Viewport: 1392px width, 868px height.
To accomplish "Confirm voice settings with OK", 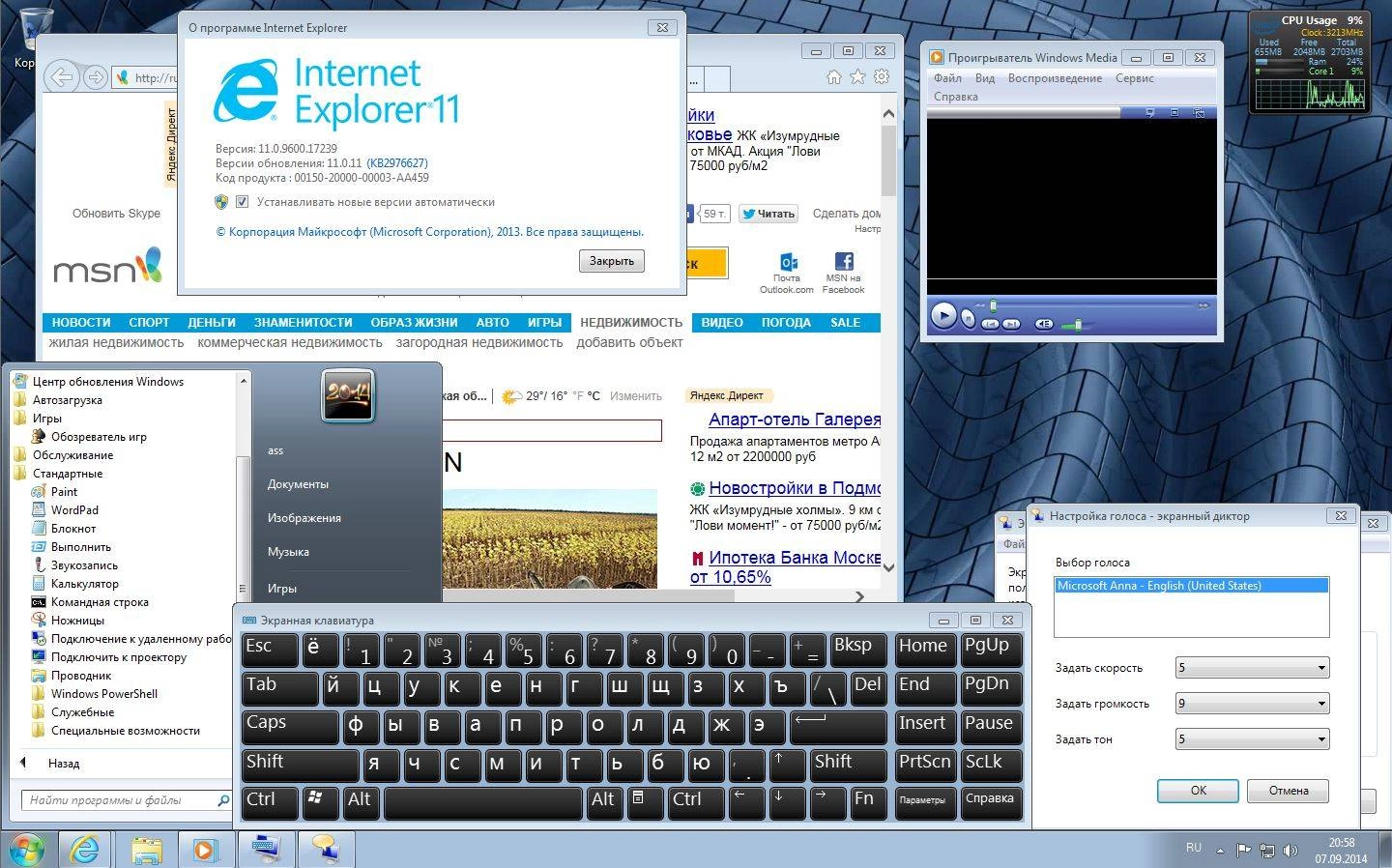I will point(1198,791).
